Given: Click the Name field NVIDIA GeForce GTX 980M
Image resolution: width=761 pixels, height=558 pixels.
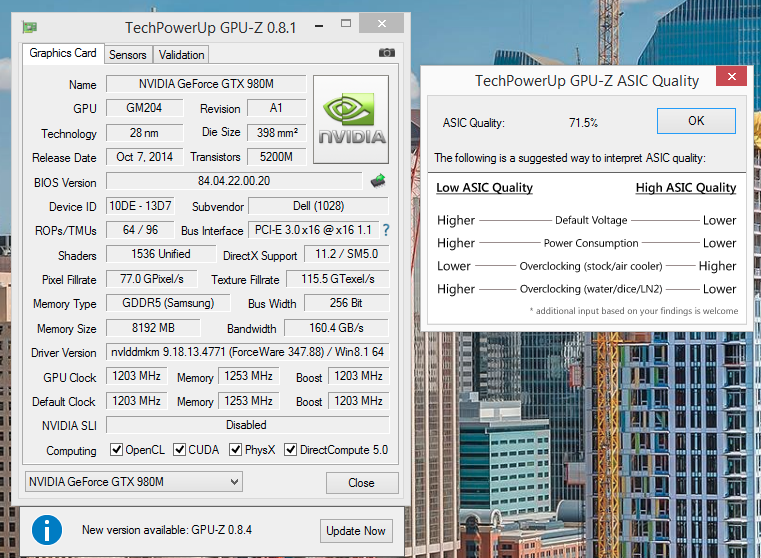Looking at the screenshot, I should (x=206, y=84).
